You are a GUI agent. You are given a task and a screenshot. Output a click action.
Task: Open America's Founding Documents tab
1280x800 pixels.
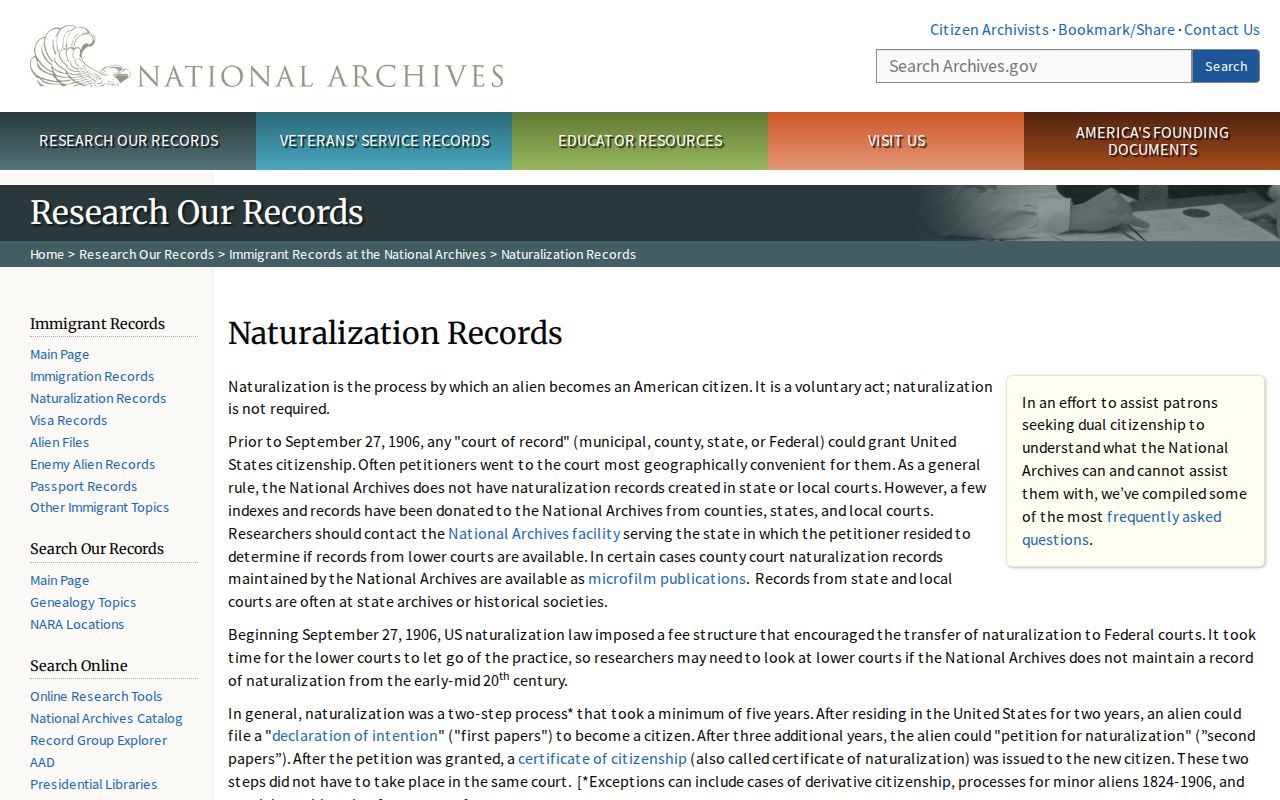pyautogui.click(x=1152, y=141)
